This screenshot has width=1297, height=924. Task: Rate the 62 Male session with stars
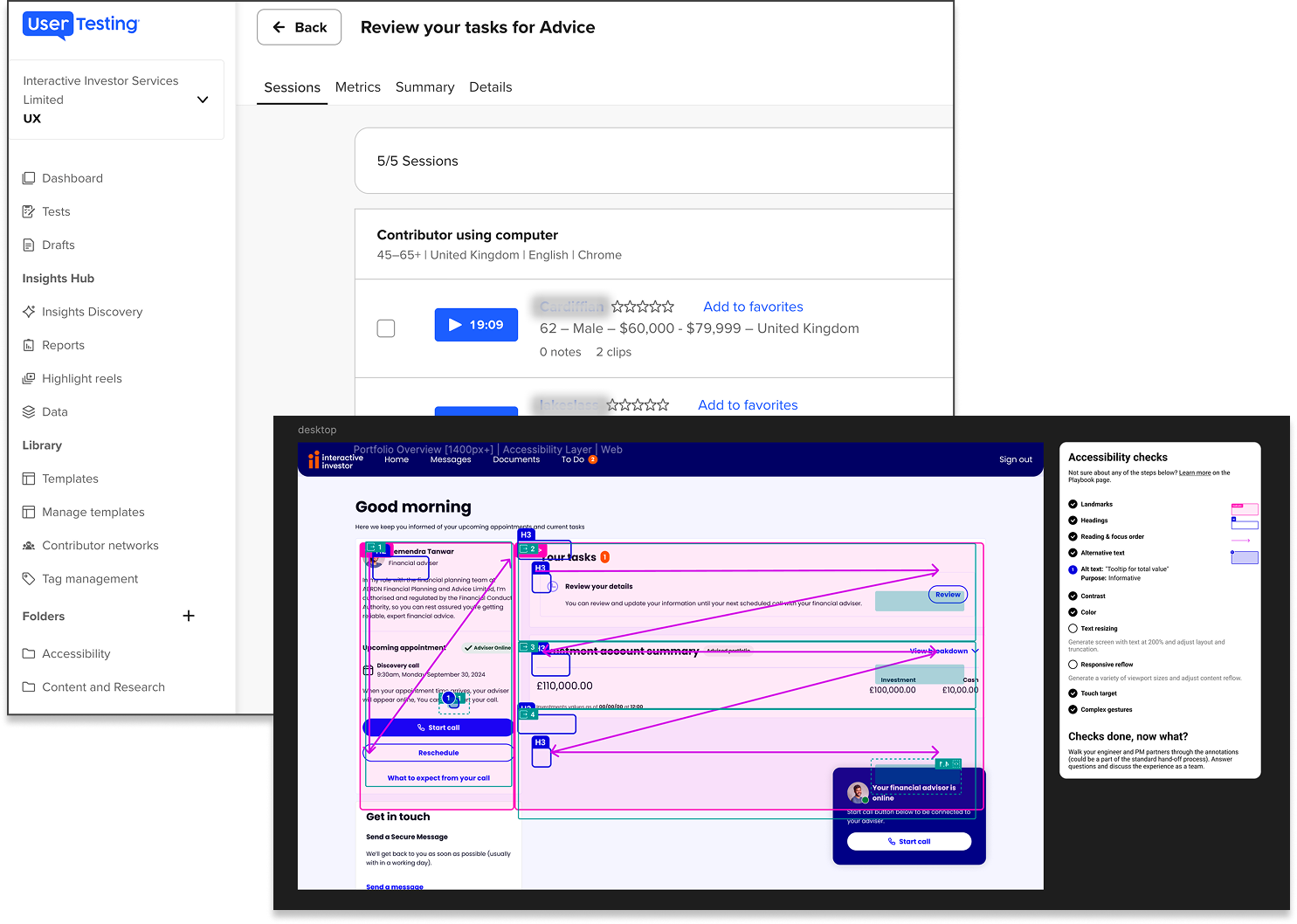643,307
